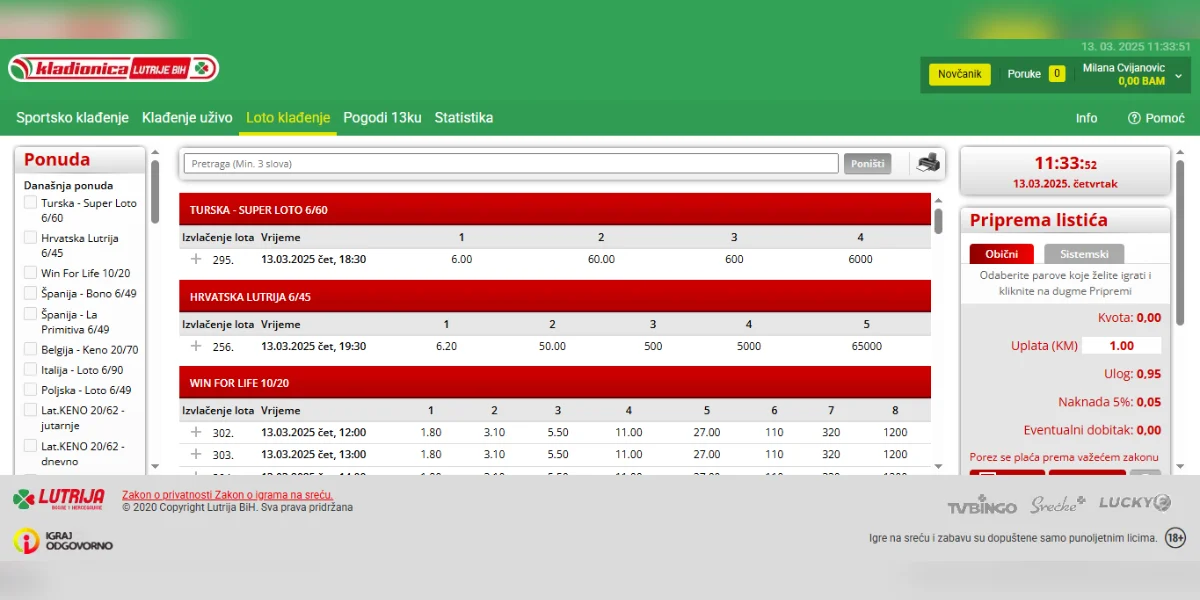The image size is (1200, 600).
Task: Expand draw 295 with its plus icon
Action: tap(196, 259)
